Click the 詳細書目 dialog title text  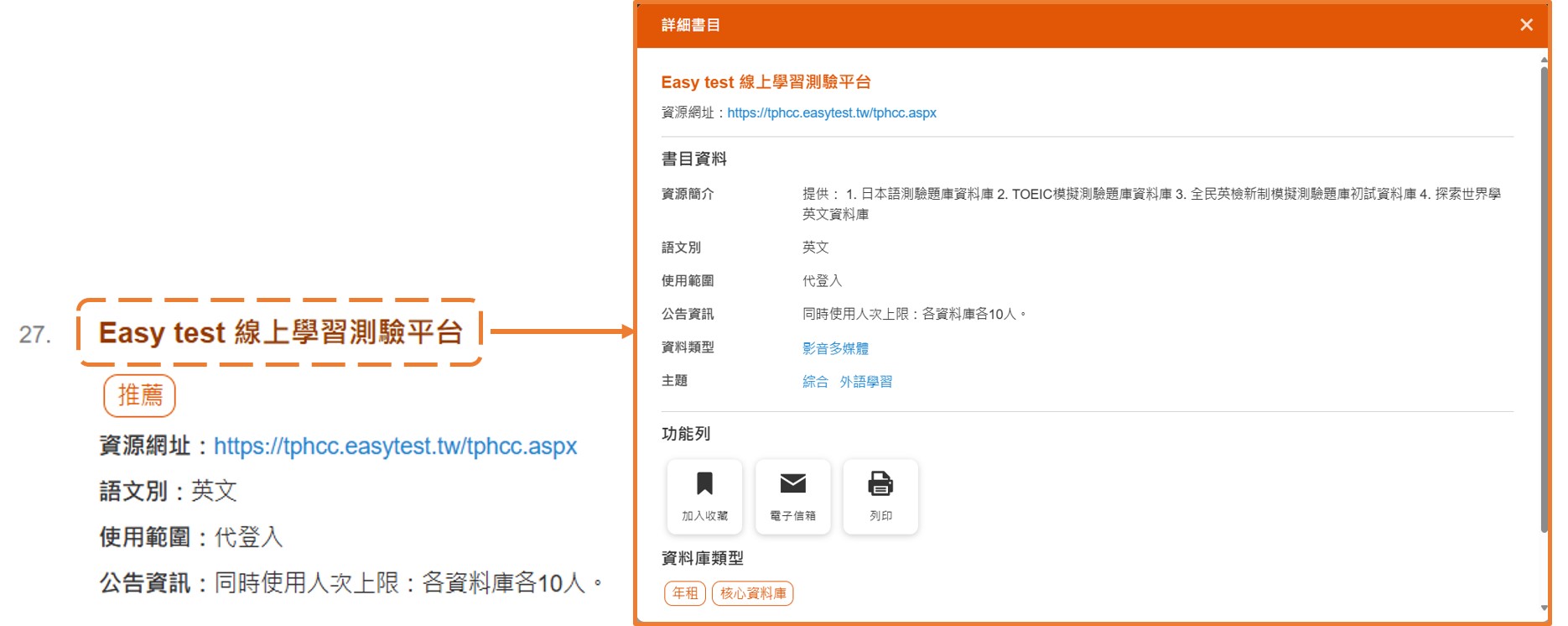(x=690, y=25)
